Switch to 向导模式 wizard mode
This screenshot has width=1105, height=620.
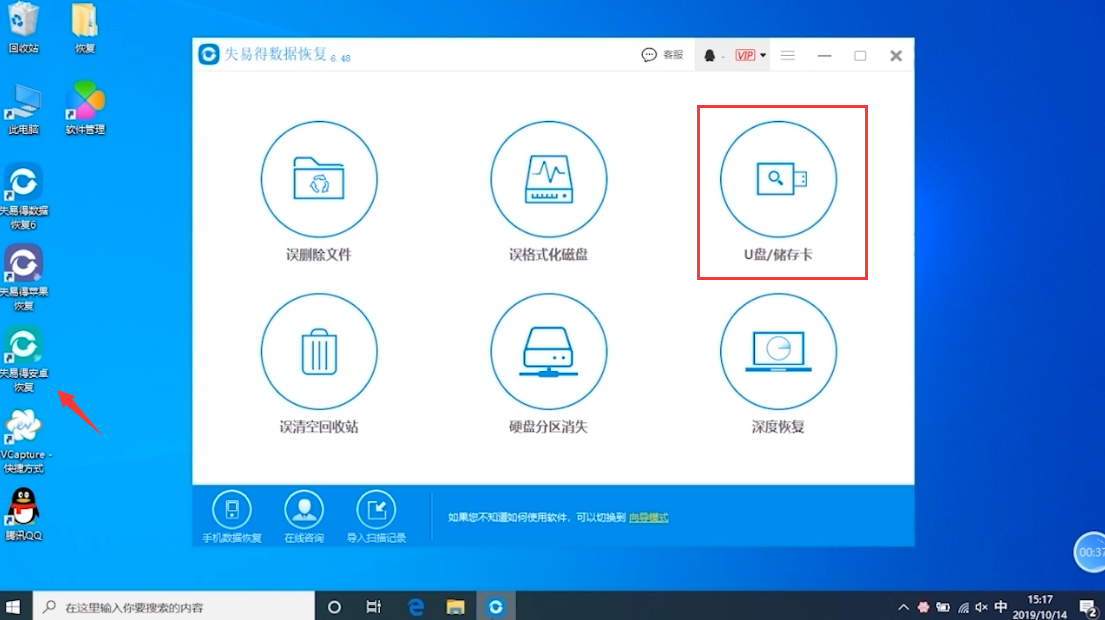point(648,518)
